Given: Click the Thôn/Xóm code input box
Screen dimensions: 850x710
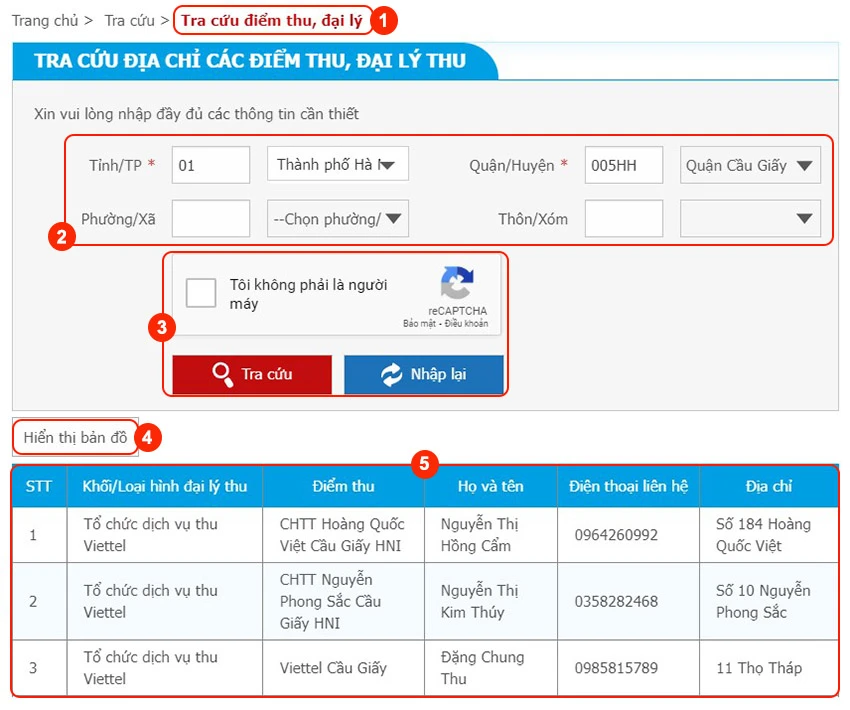Looking at the screenshot, I should [623, 218].
